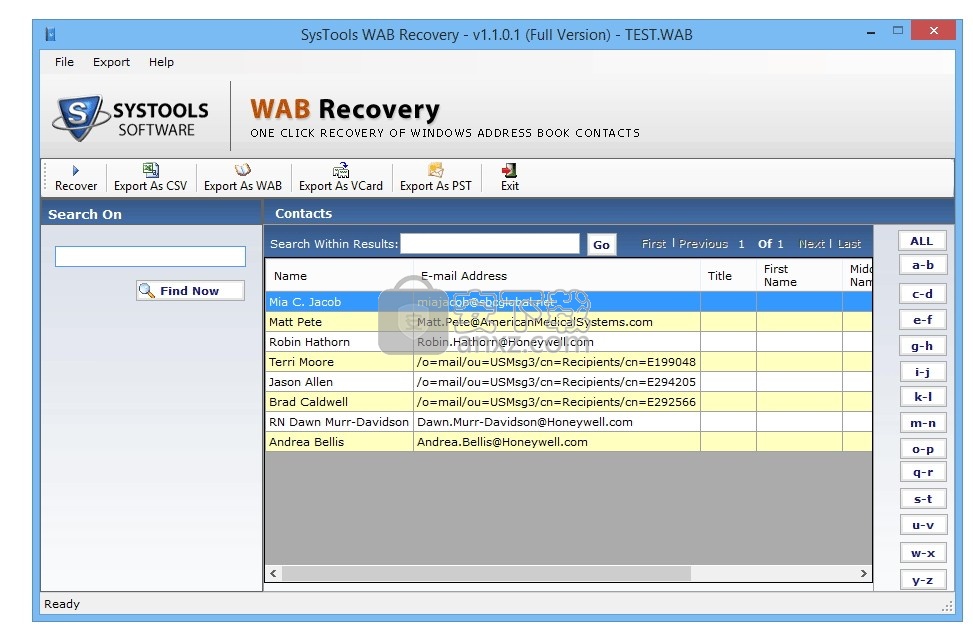Filter contacts by k-l
This screenshot has width=973, height=634.
click(x=923, y=396)
